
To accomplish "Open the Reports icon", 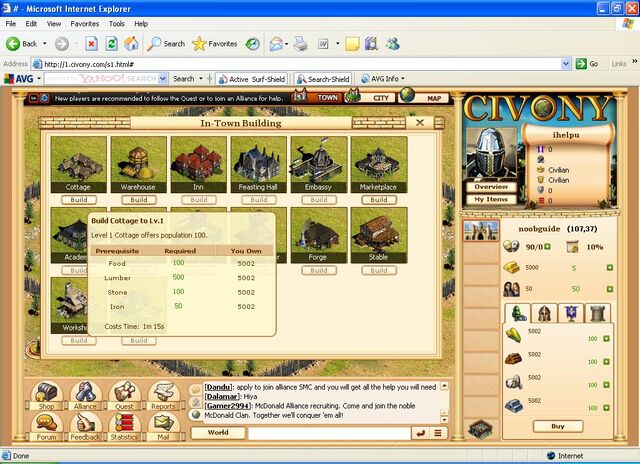I will click(x=163, y=393).
